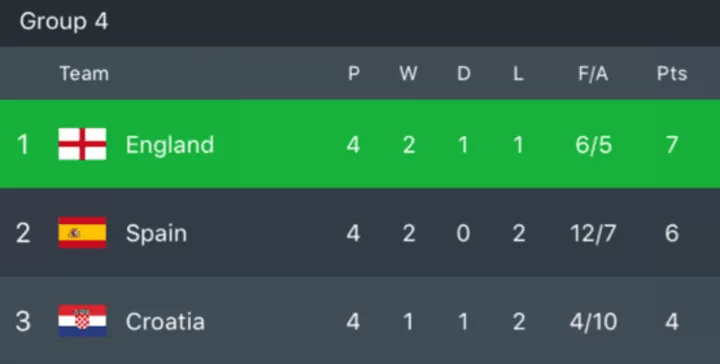
Task: Click Spain's rank number 2
Action: [23, 233]
